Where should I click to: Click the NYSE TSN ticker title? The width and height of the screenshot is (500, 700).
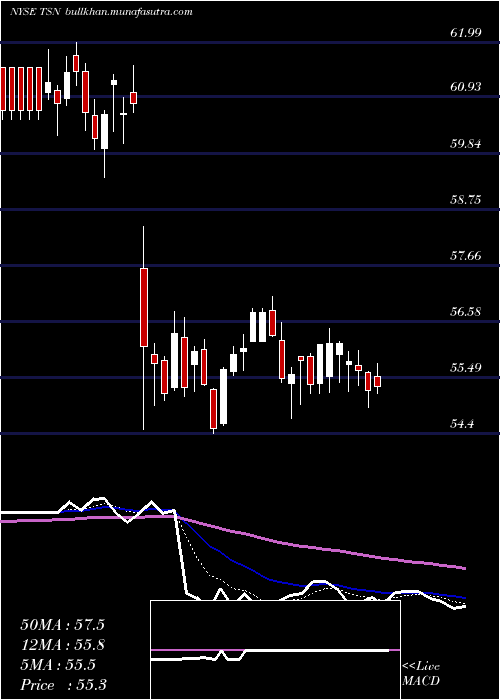click(36, 12)
